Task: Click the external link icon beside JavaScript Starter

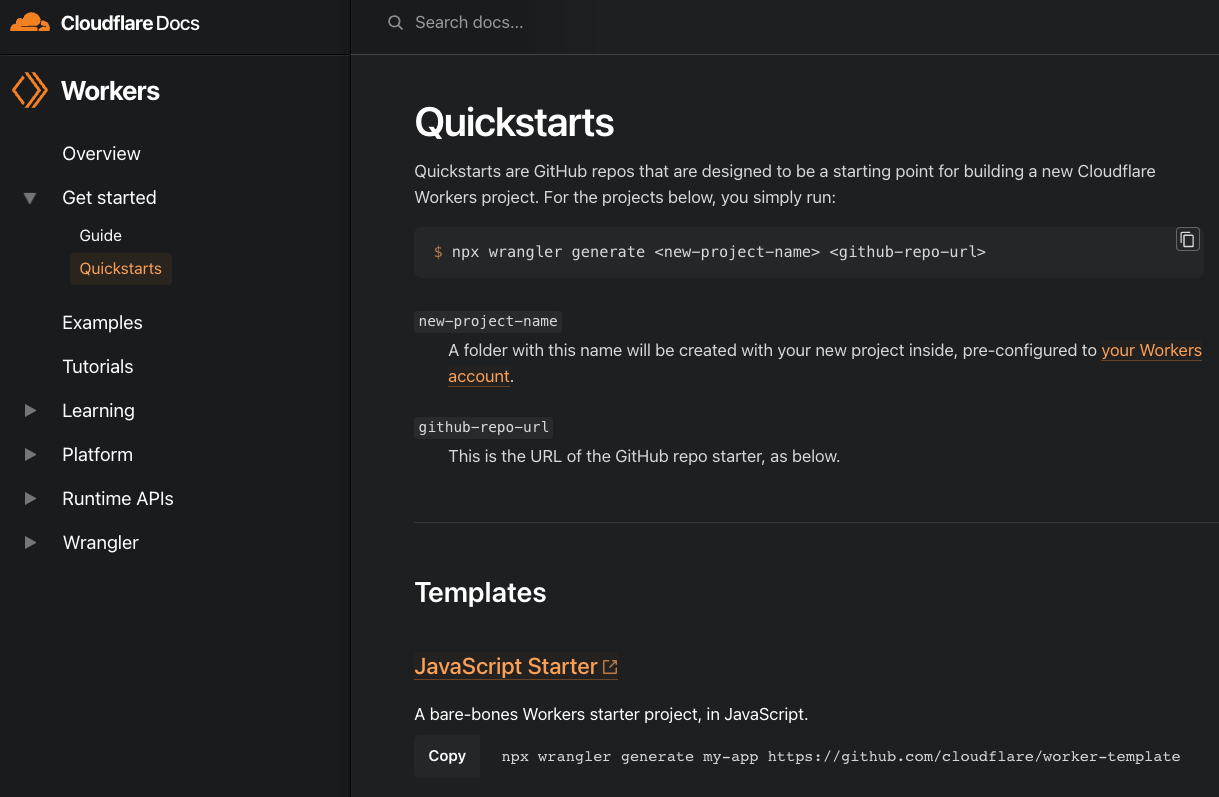Action: click(610, 667)
